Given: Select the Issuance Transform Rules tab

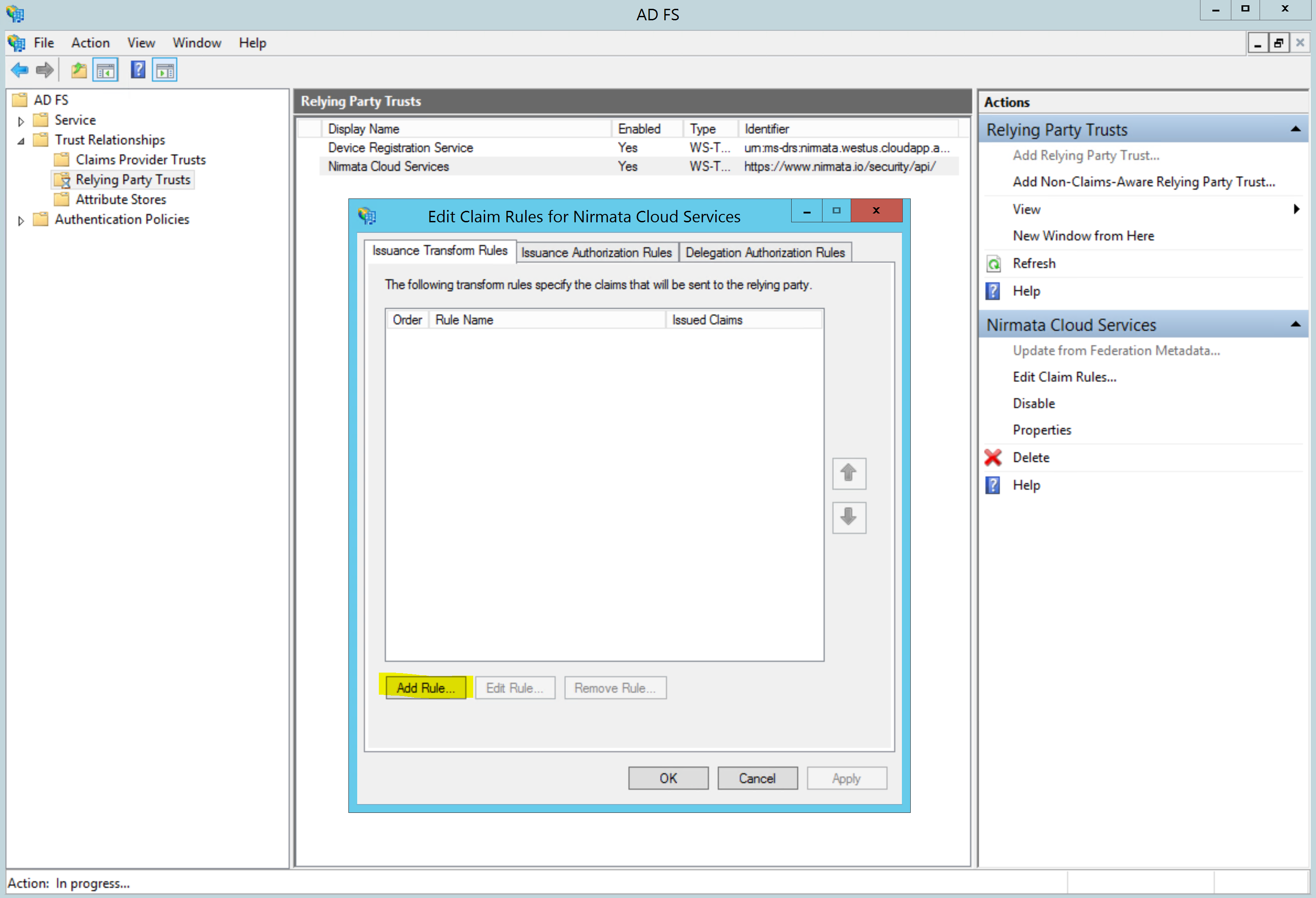Looking at the screenshot, I should 440,251.
